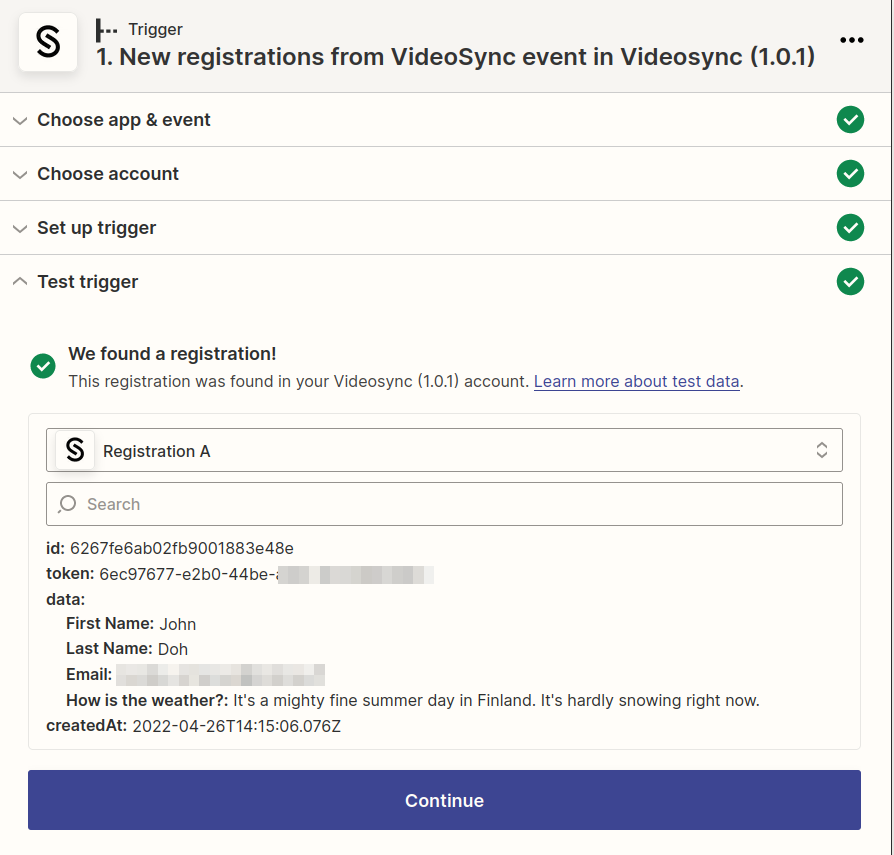Click the Videosync app logo in header
The width and height of the screenshot is (894, 855).
coord(48,42)
